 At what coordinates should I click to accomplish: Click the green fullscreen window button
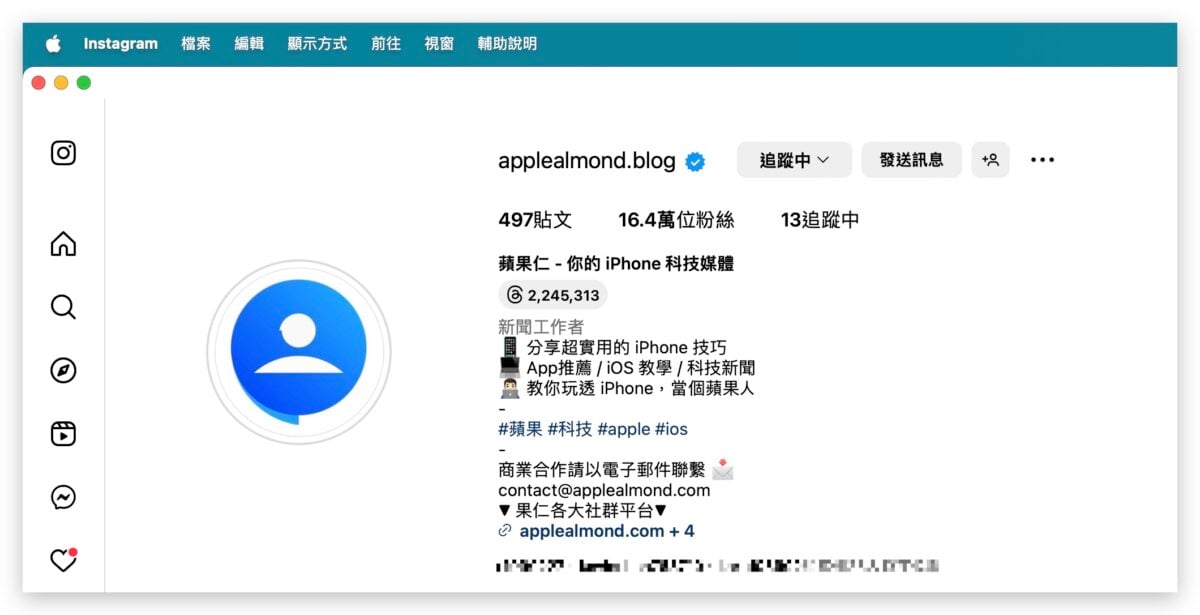point(84,83)
